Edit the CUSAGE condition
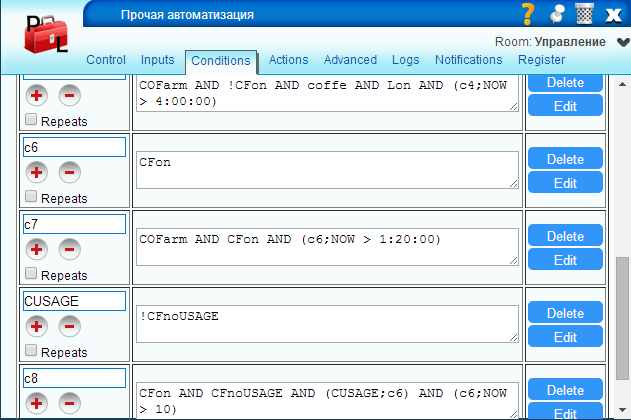The image size is (631, 420). click(565, 337)
